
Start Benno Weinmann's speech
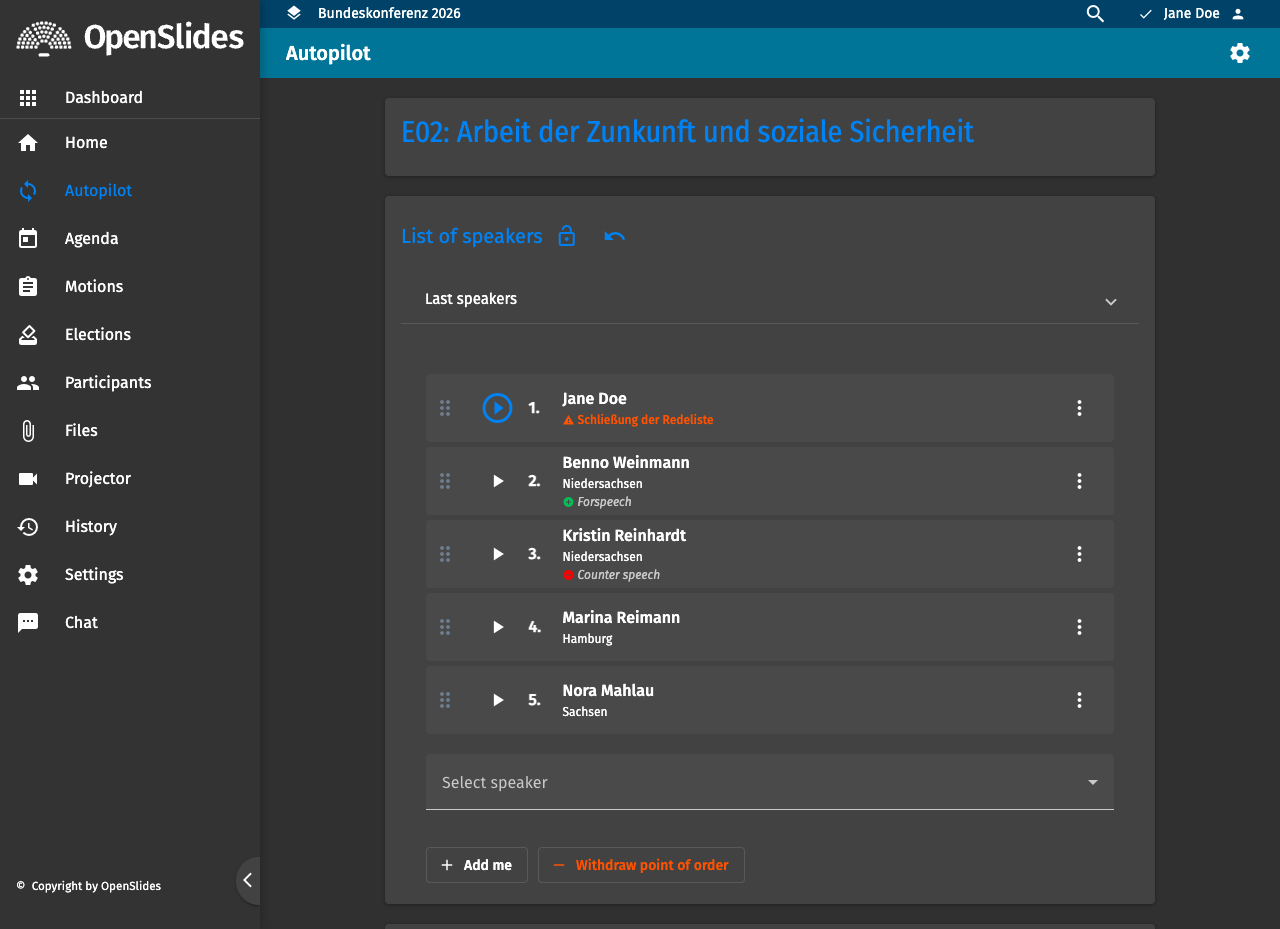click(x=498, y=481)
